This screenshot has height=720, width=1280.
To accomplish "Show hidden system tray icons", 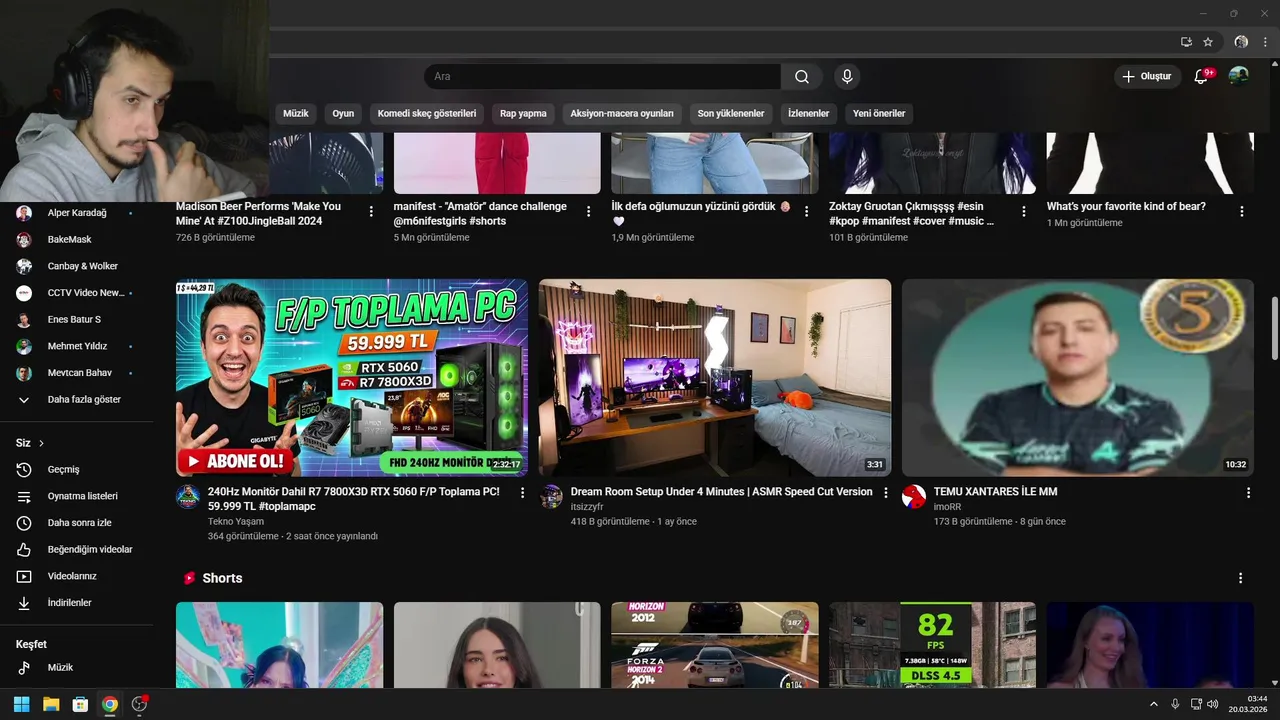I will click(x=1153, y=704).
